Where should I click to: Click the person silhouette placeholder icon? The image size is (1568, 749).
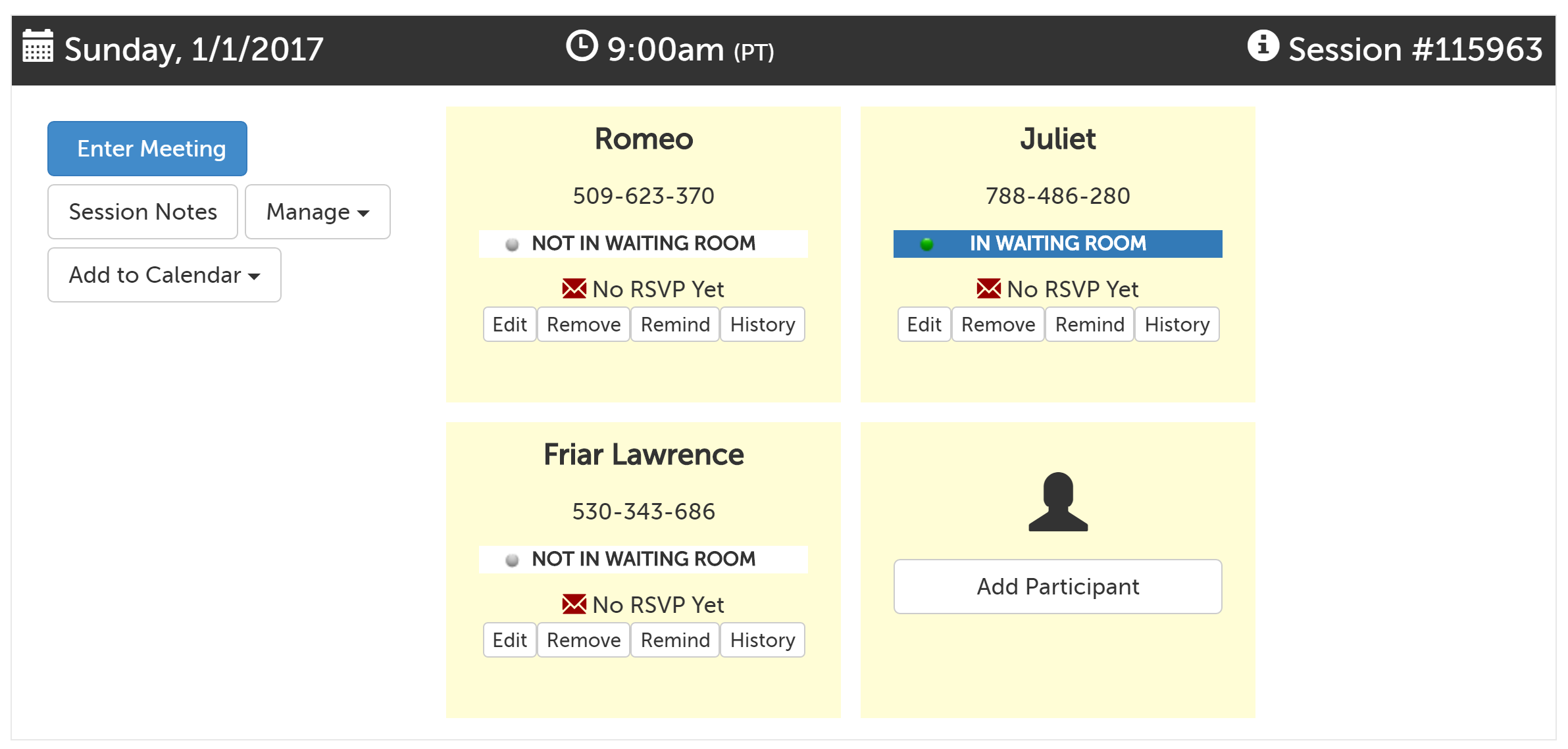(1058, 502)
